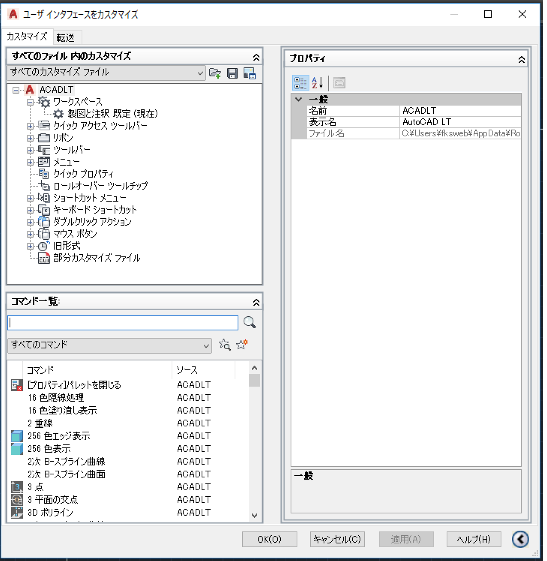Select the メニュー tree item
Screen dimensions: 547x561
click(x=66, y=162)
